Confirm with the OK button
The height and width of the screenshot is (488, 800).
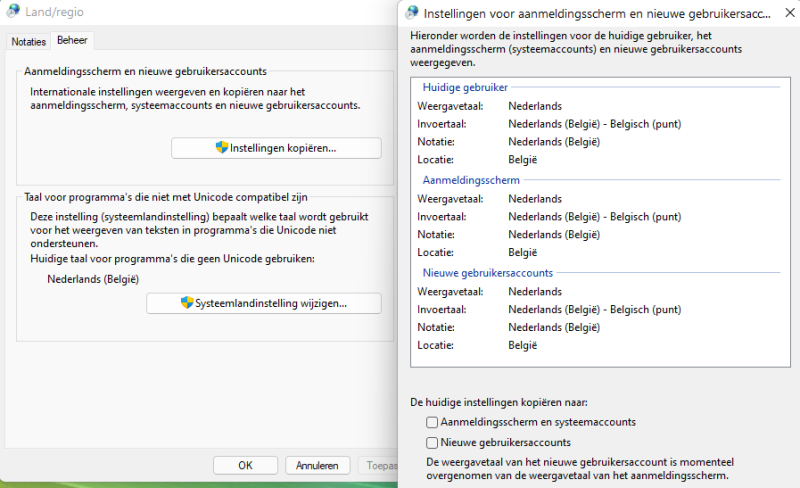pyautogui.click(x=245, y=465)
